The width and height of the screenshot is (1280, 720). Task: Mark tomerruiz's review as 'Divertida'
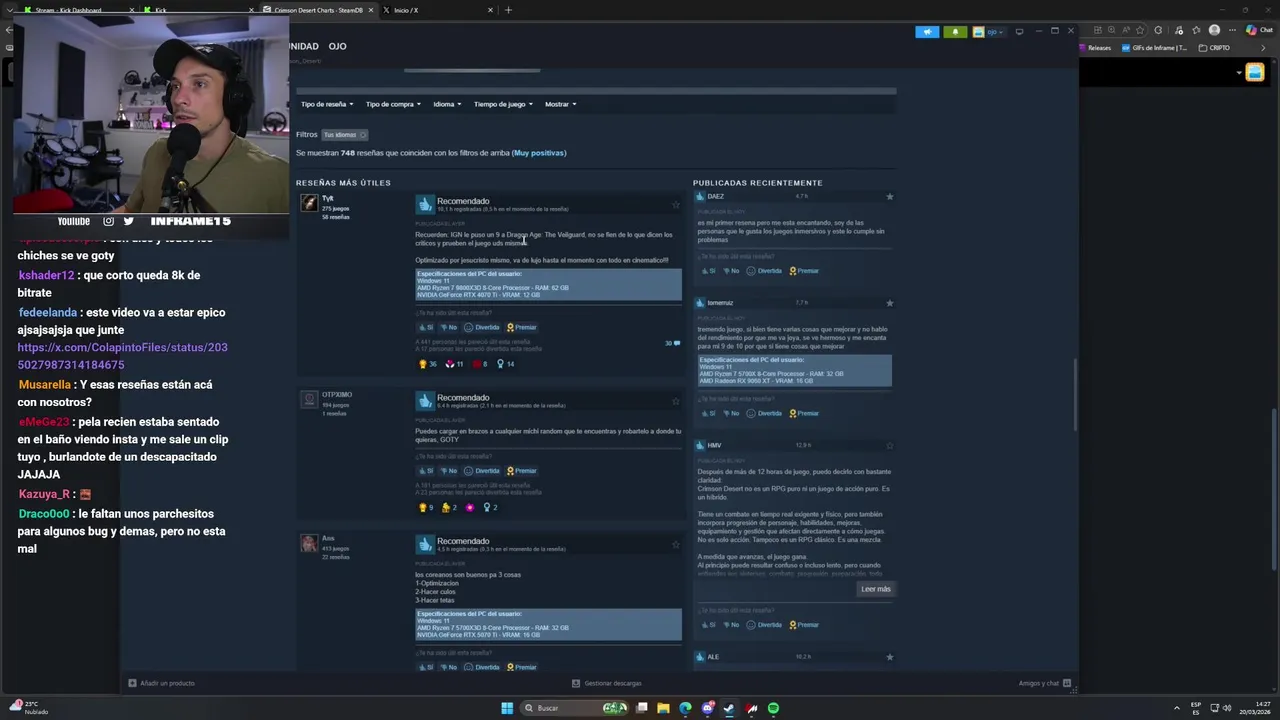pyautogui.click(x=765, y=413)
